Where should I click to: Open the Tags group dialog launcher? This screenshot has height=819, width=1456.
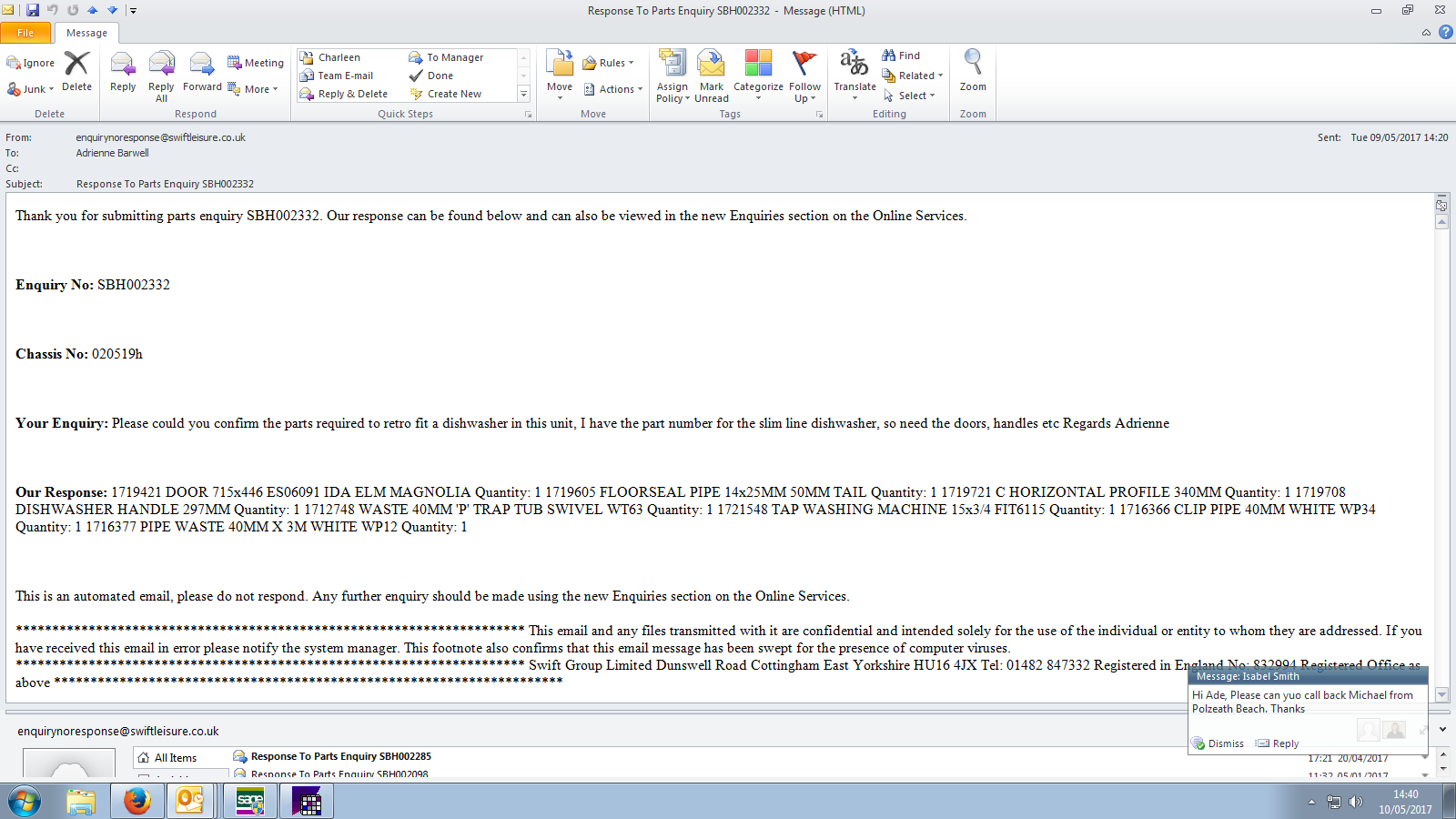(x=819, y=115)
